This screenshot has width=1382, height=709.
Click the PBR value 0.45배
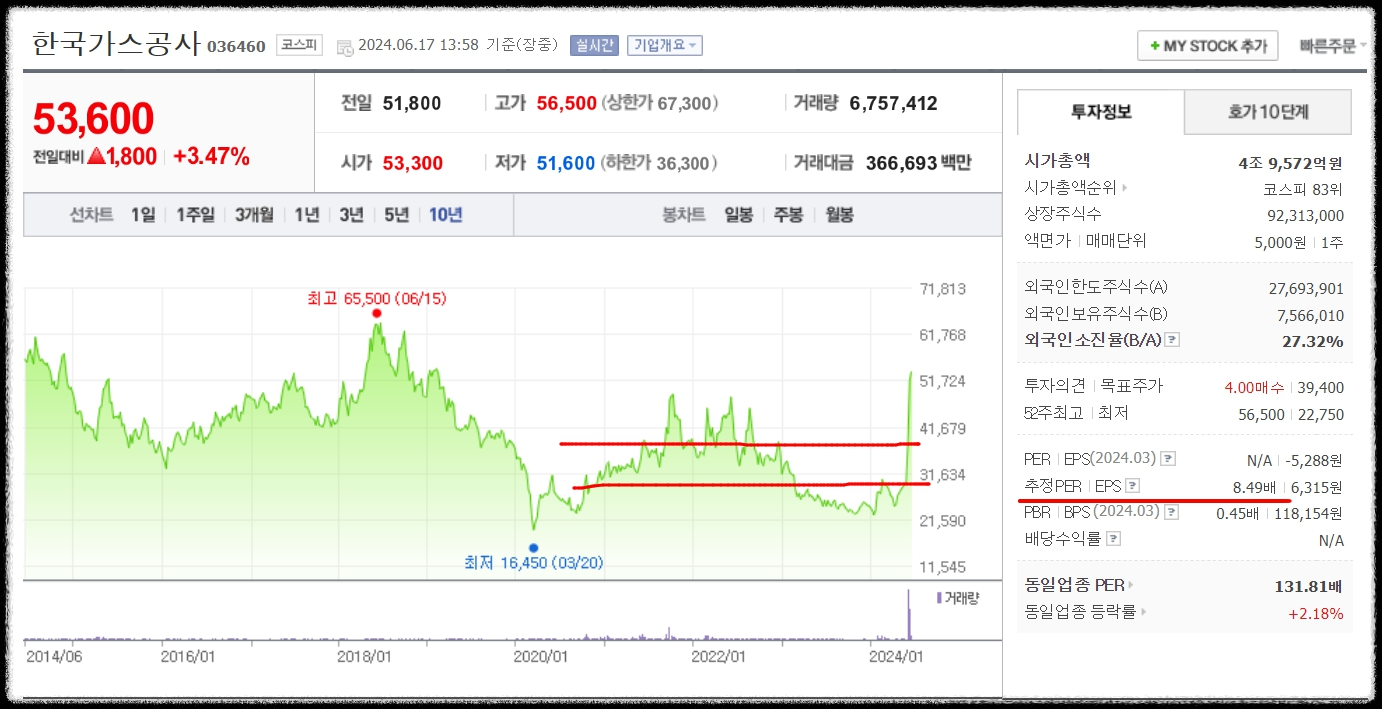1238,513
